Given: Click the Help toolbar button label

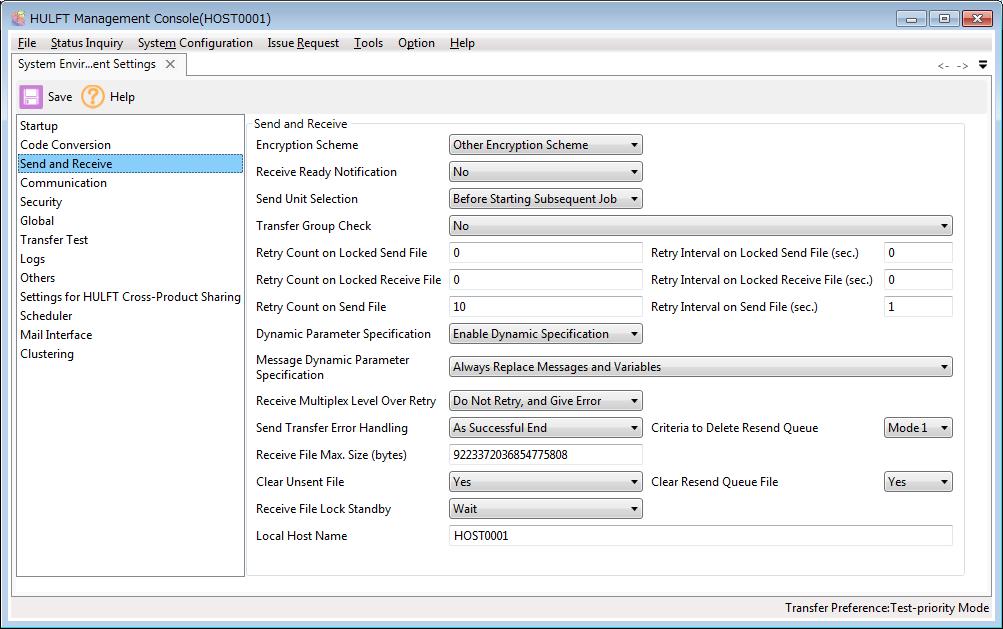Looking at the screenshot, I should coord(122,97).
